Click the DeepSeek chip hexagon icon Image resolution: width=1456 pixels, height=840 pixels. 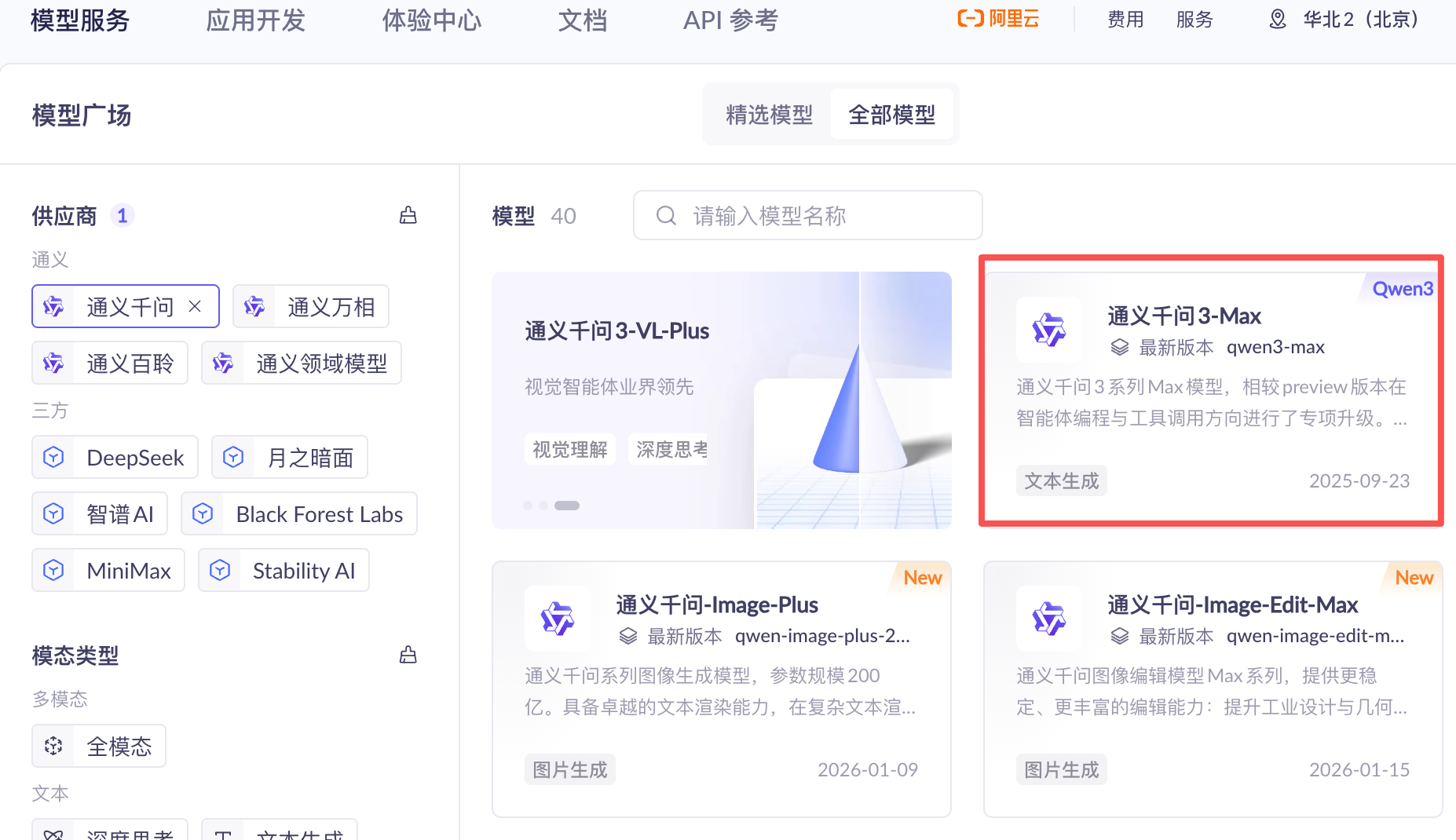[x=53, y=457]
